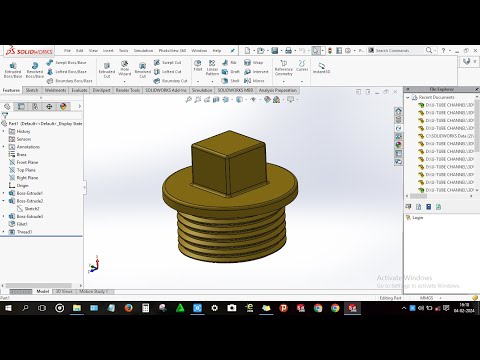This screenshot has height=360, width=480.
Task: Choose the Swept Cut command
Action: coord(167,62)
